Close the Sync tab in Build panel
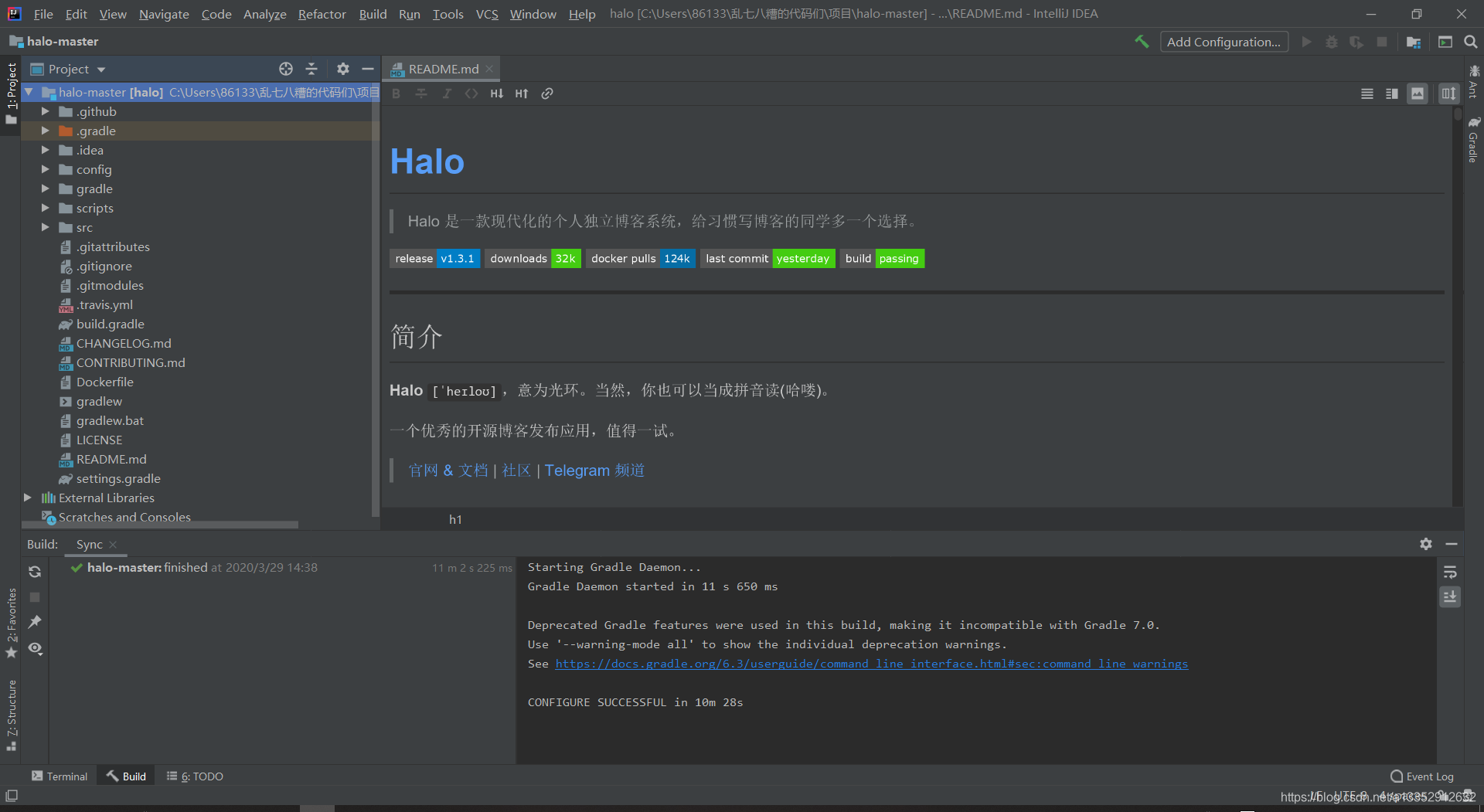The image size is (1484, 812). click(113, 545)
